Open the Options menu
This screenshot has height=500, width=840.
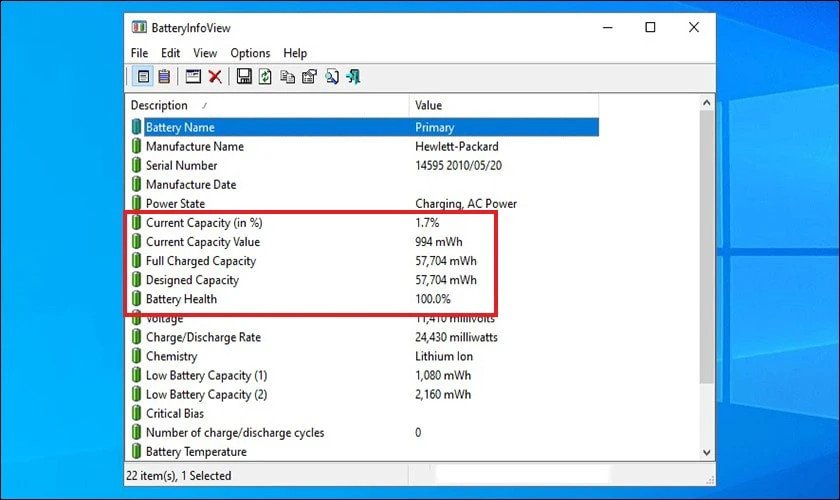coord(250,53)
